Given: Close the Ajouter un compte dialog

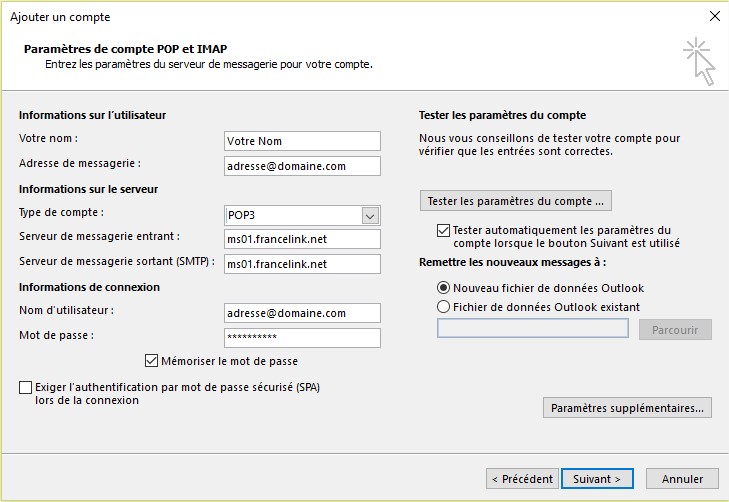Looking at the screenshot, I should coord(714,16).
